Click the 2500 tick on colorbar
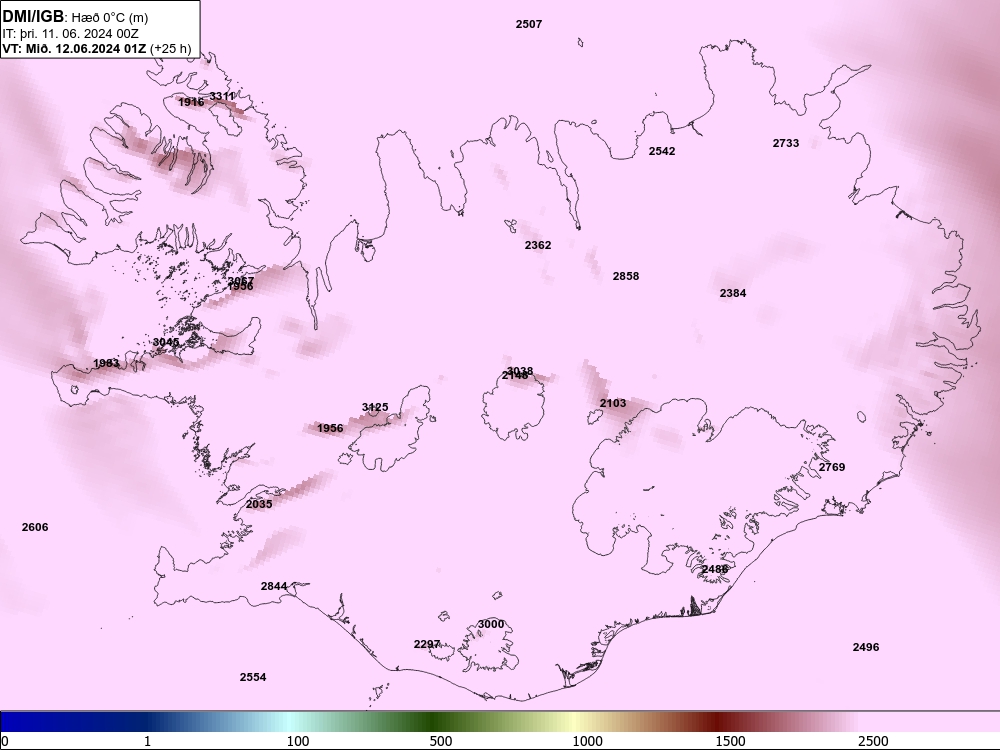 coord(873,741)
